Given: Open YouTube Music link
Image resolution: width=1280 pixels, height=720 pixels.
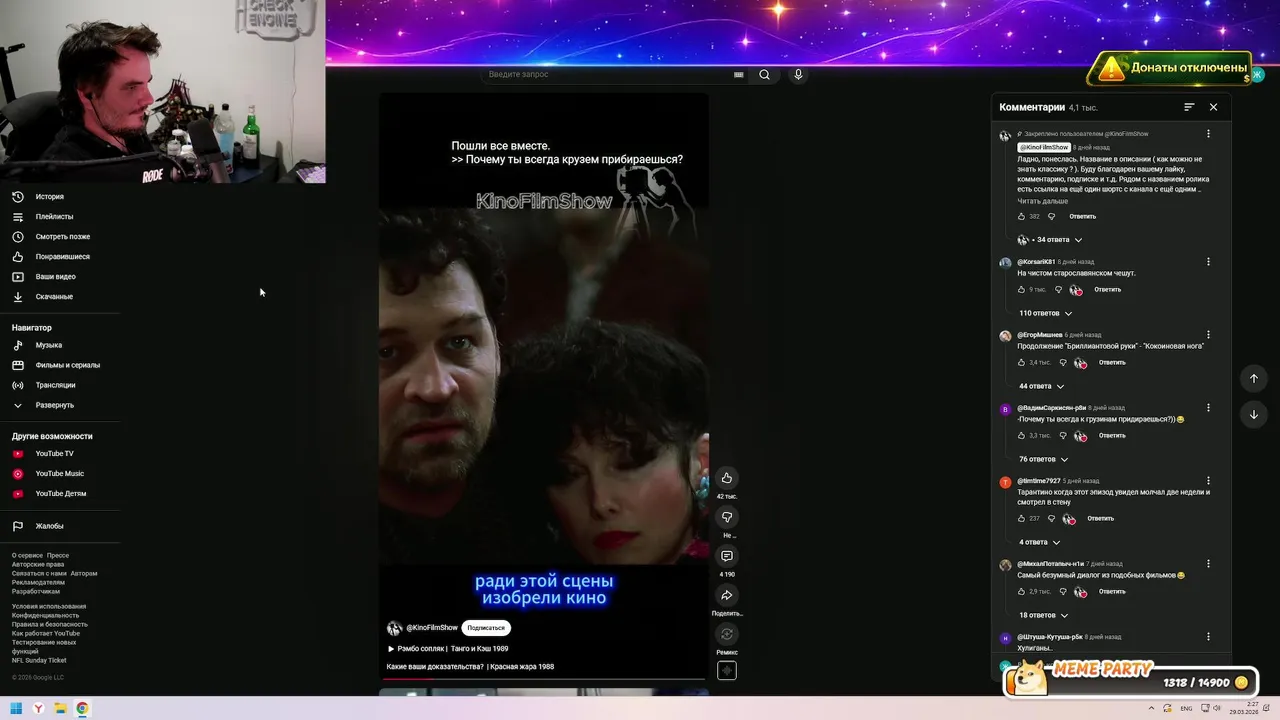Looking at the screenshot, I should coord(60,473).
